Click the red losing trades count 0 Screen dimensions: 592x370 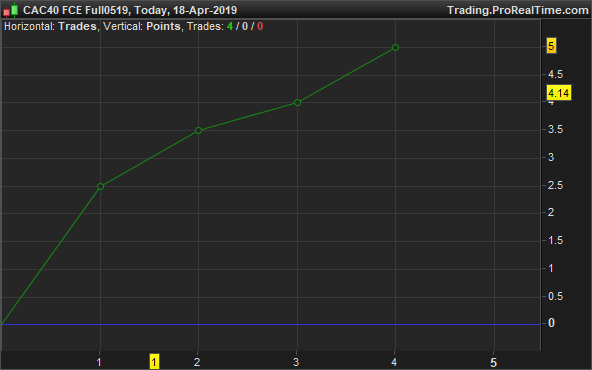click(260, 26)
